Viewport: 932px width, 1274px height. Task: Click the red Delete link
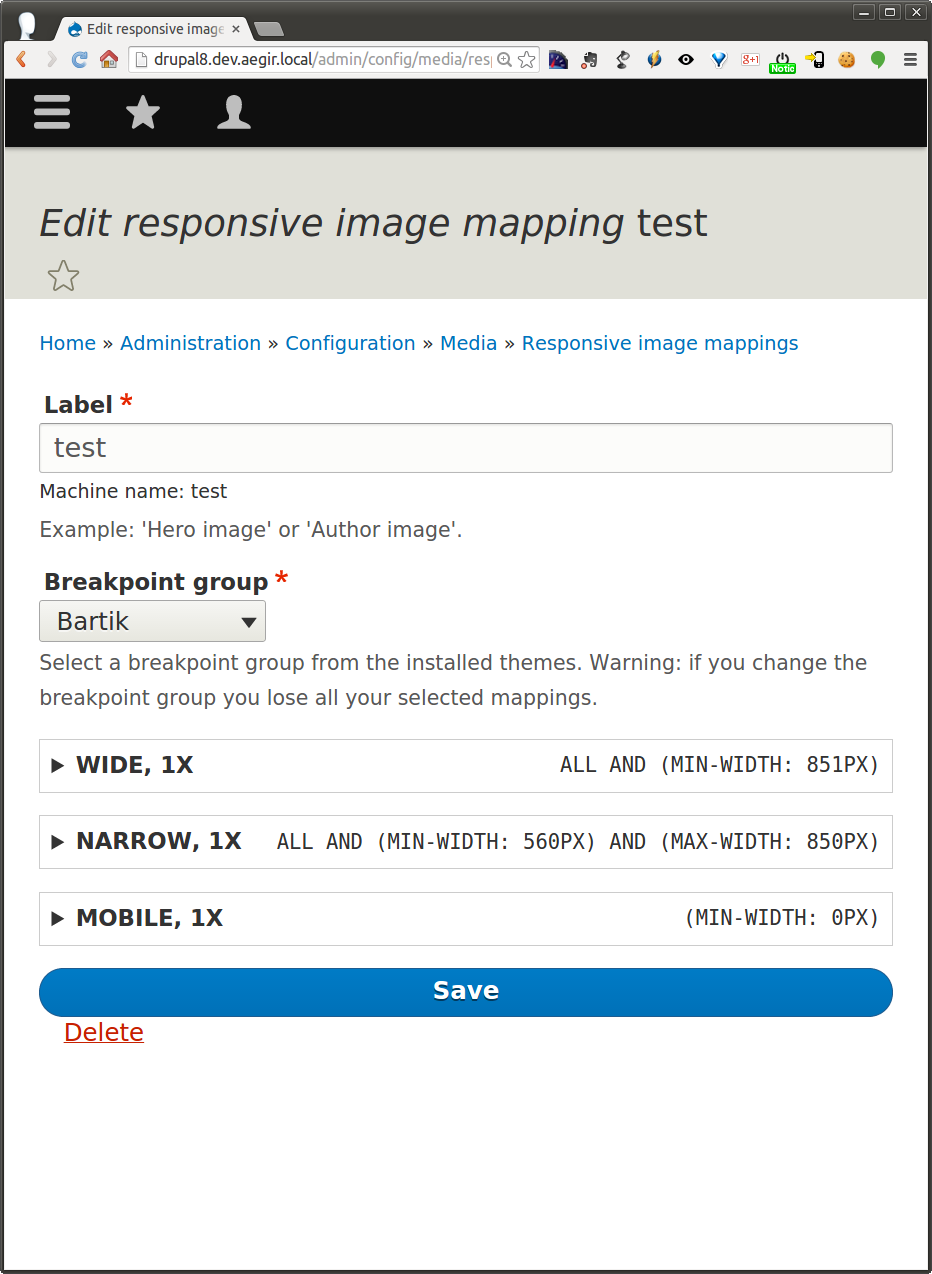(x=104, y=1033)
